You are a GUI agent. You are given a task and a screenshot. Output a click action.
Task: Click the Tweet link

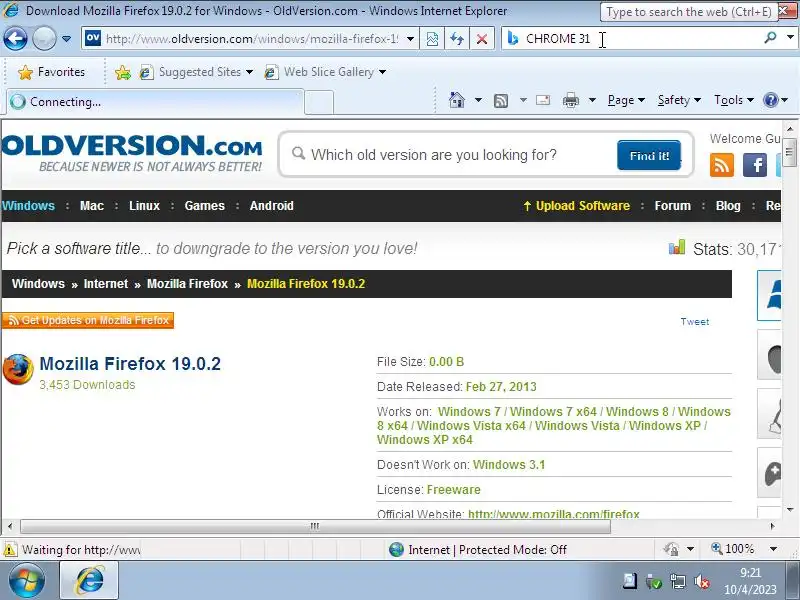(x=695, y=321)
